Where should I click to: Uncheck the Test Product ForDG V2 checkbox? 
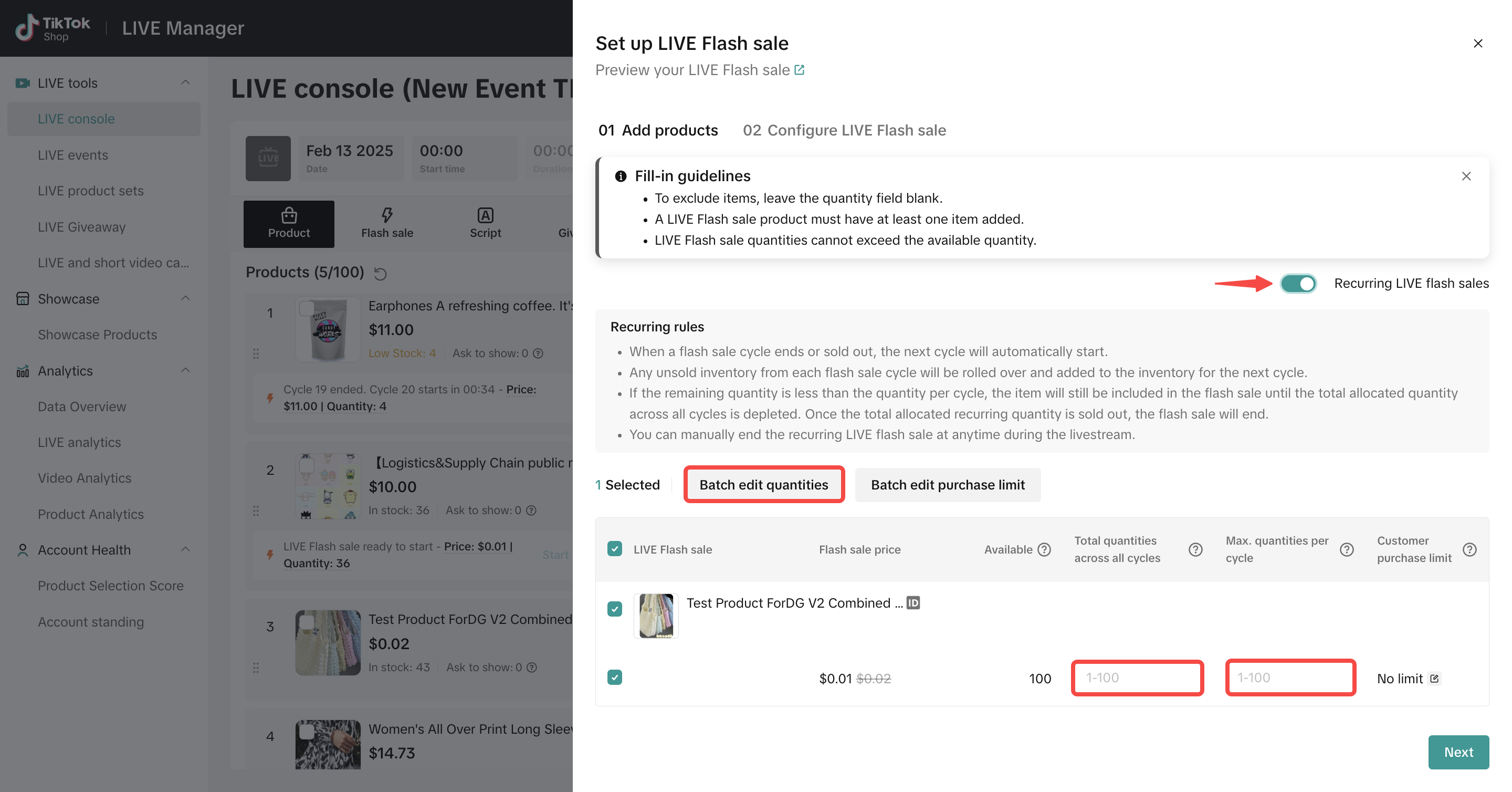pyautogui.click(x=615, y=609)
